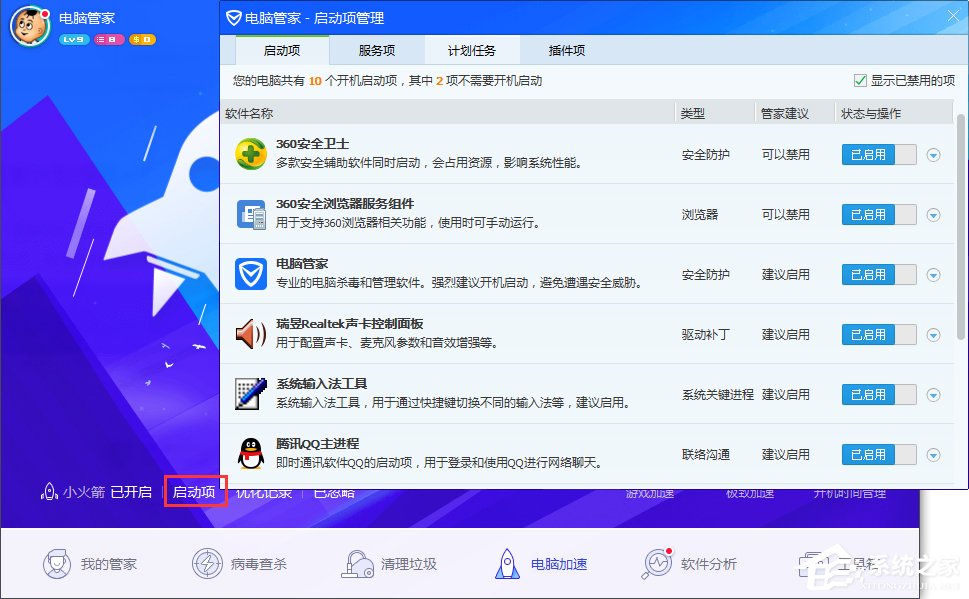Open dropdown arrow for 腾讯QQ主进程
This screenshot has height=599, width=969.
point(934,454)
